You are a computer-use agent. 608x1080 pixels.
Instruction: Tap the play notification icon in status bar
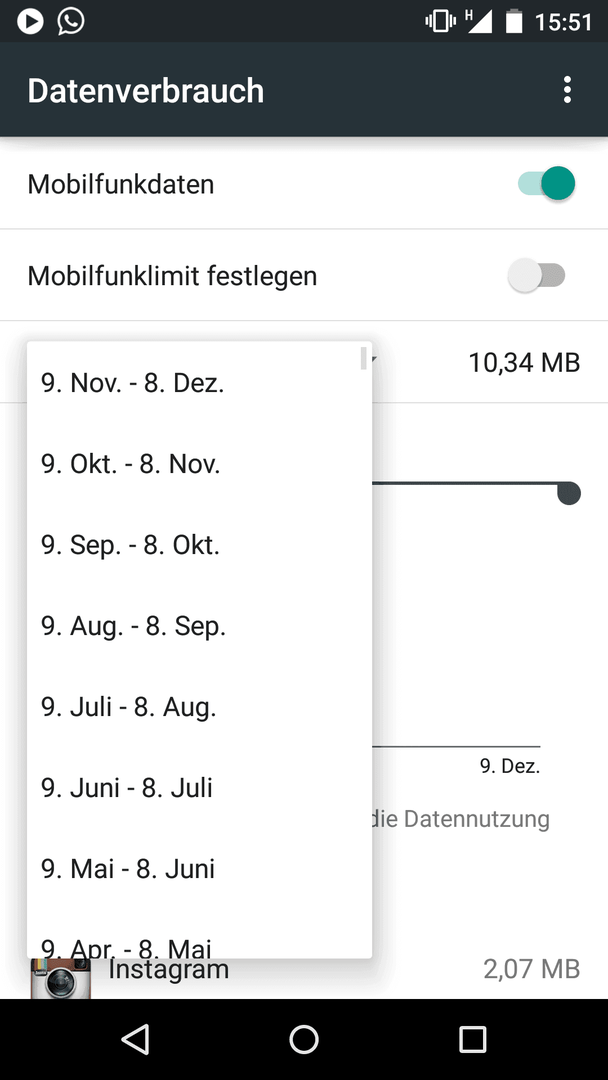pyautogui.click(x=30, y=21)
